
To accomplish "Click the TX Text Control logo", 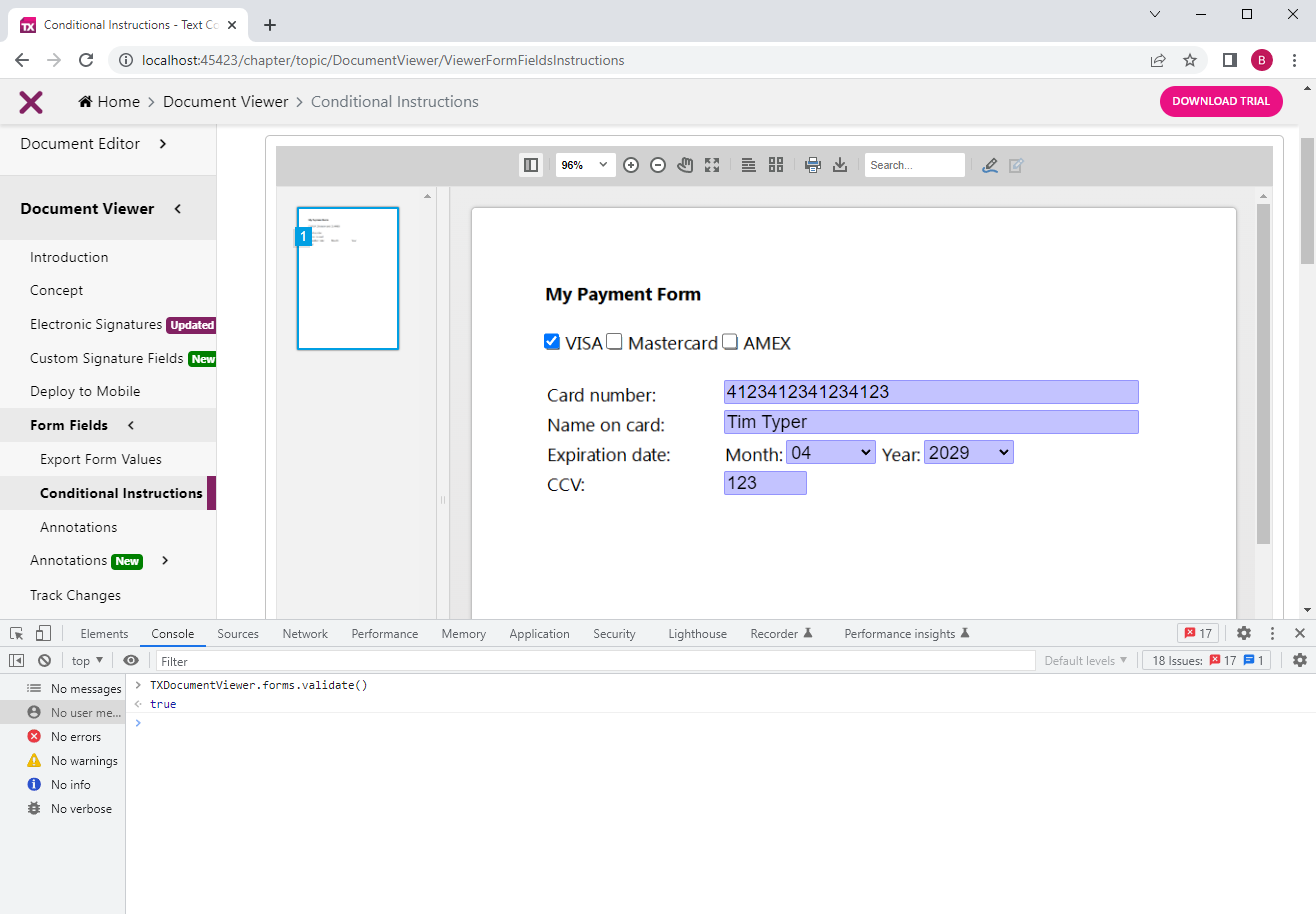I will [31, 101].
